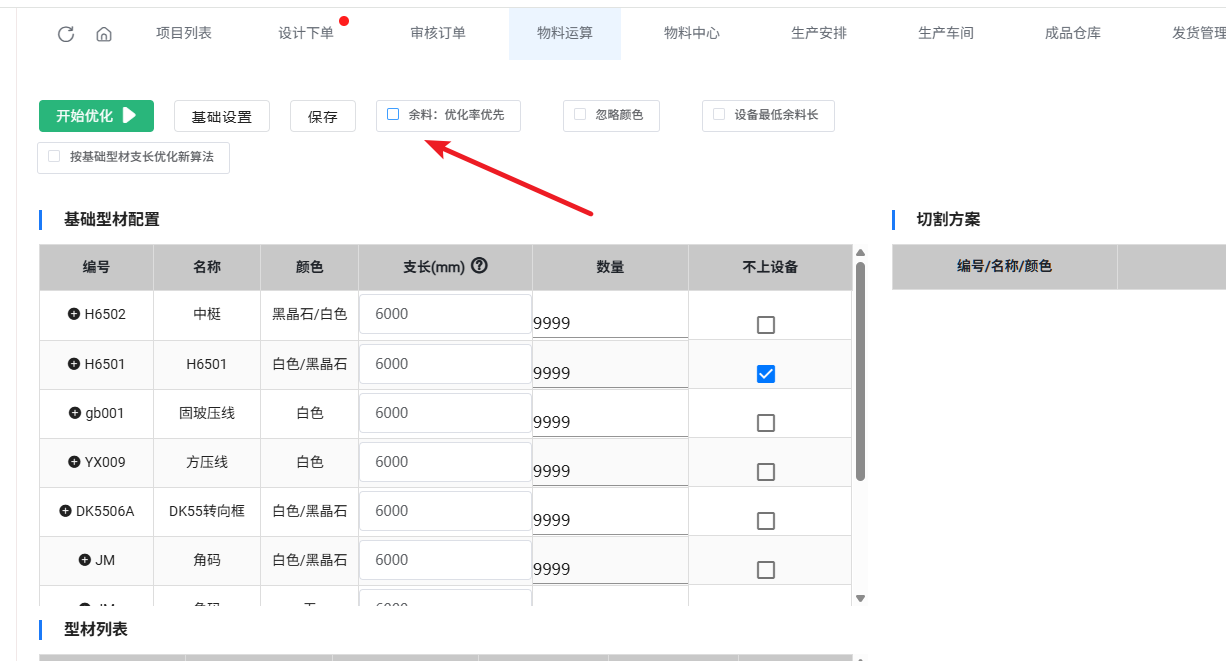1226x661 pixels.
Task: Expand YX009 row using plus icon
Action: 74,462
